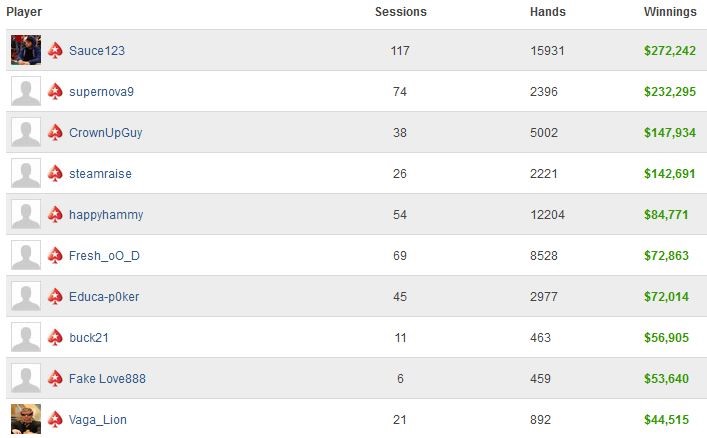
Task: Click the default avatar of Educa-p0ker
Action: [x=26, y=296]
